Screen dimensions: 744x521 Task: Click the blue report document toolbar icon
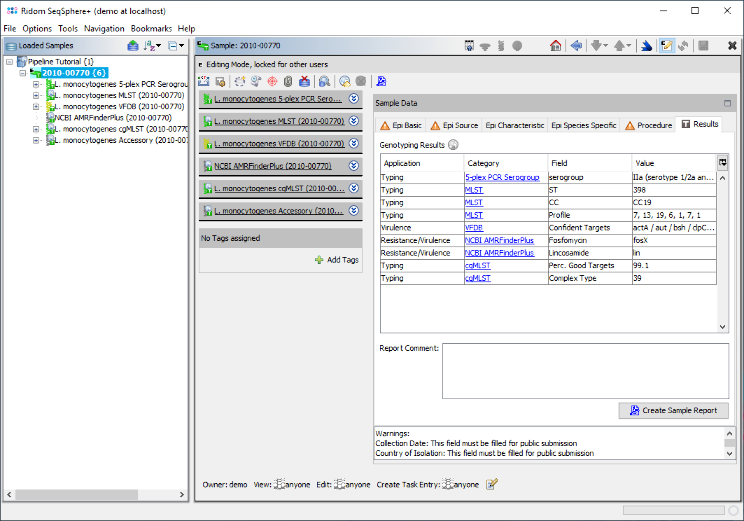381,81
